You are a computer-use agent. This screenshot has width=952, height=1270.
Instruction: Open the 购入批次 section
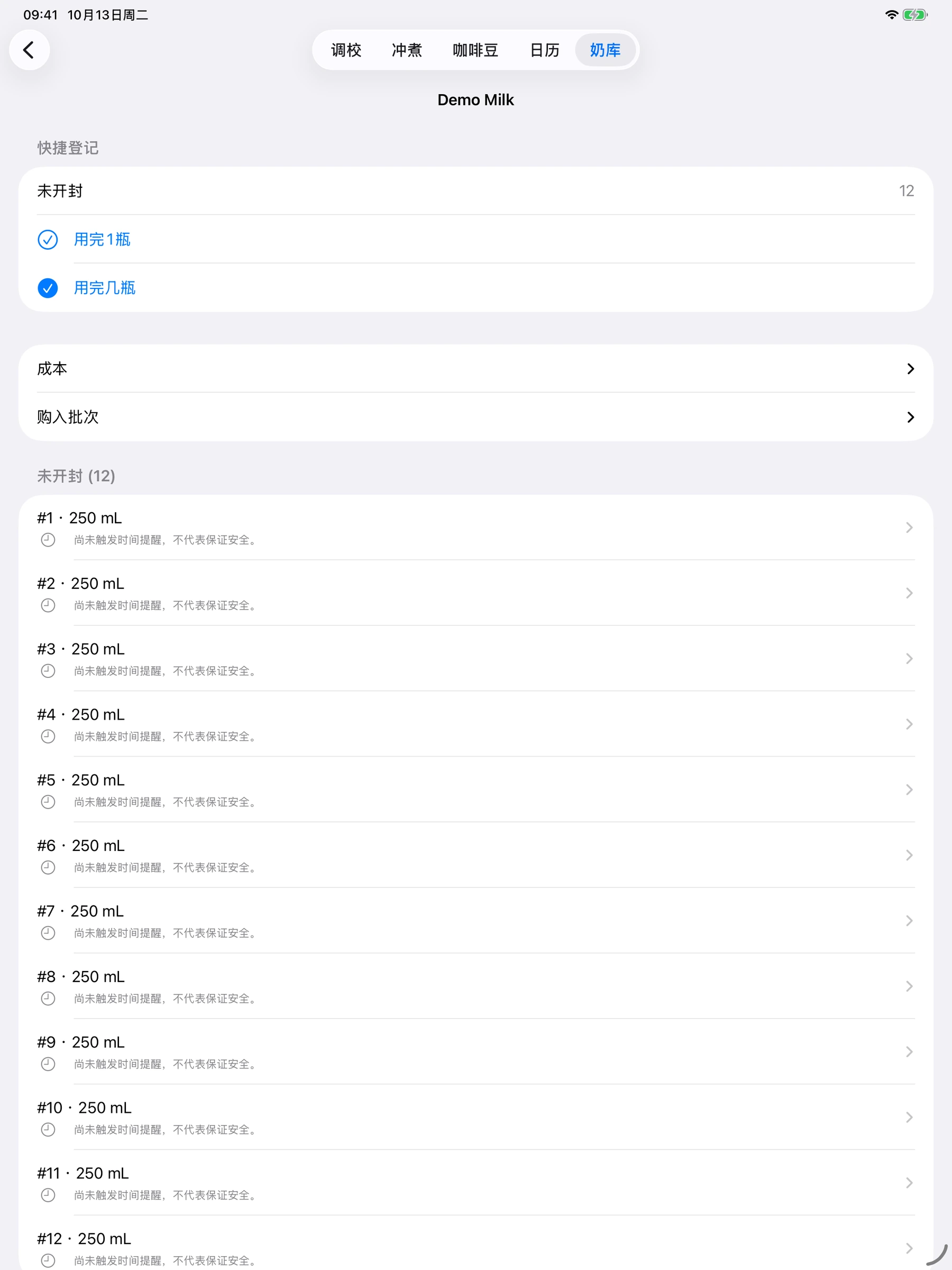pos(475,417)
